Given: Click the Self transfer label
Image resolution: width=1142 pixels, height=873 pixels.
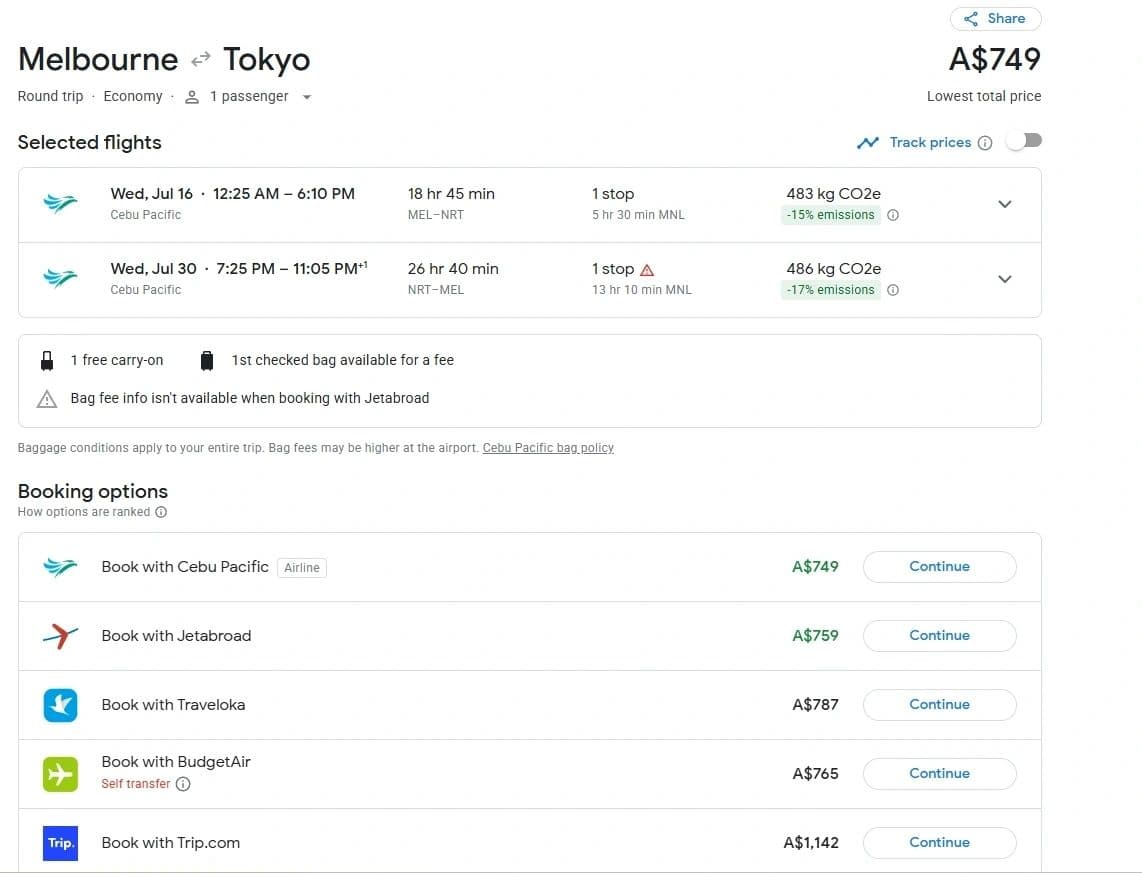Looking at the screenshot, I should (135, 784).
